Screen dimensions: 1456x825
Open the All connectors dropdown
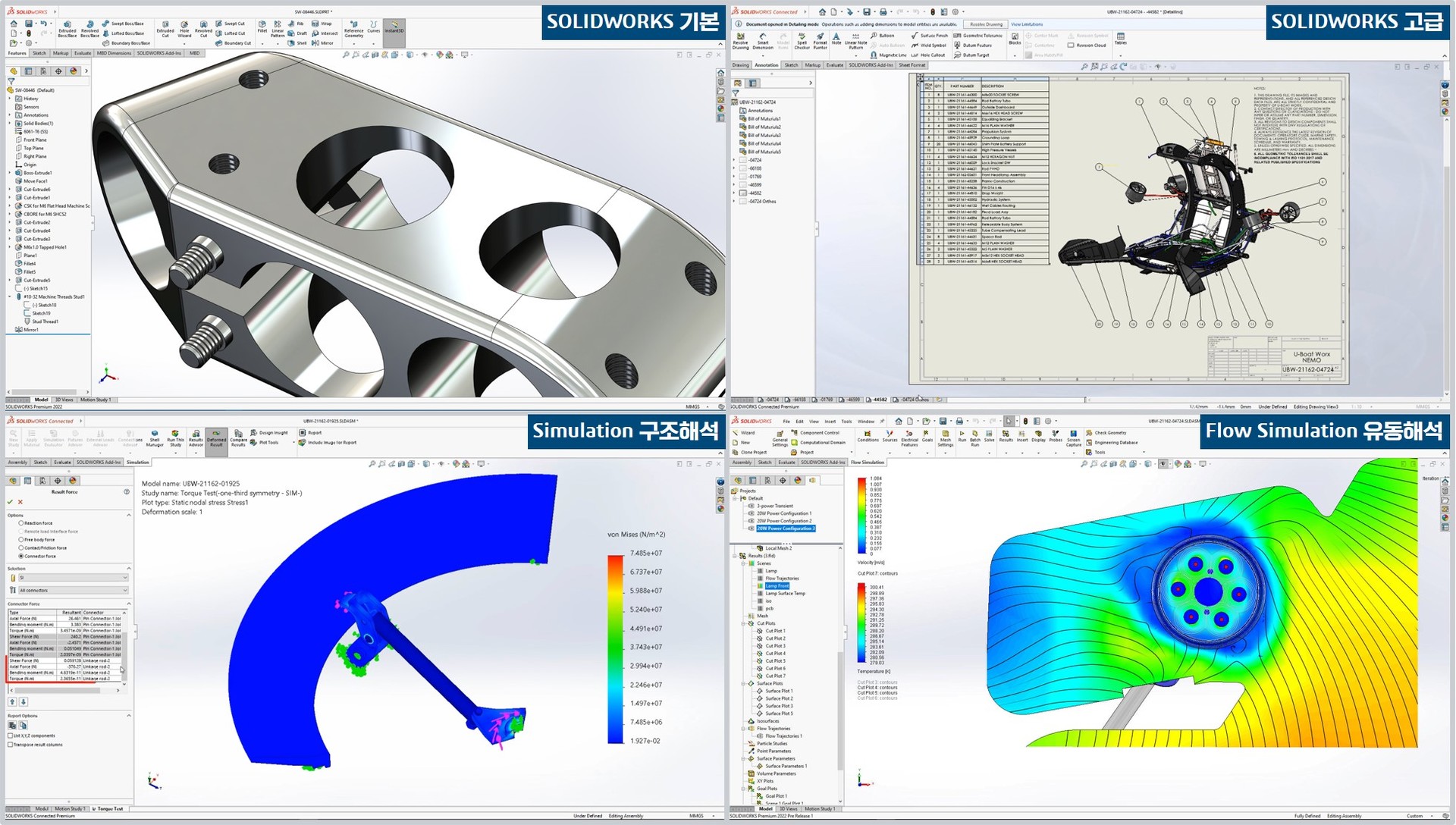click(x=73, y=590)
